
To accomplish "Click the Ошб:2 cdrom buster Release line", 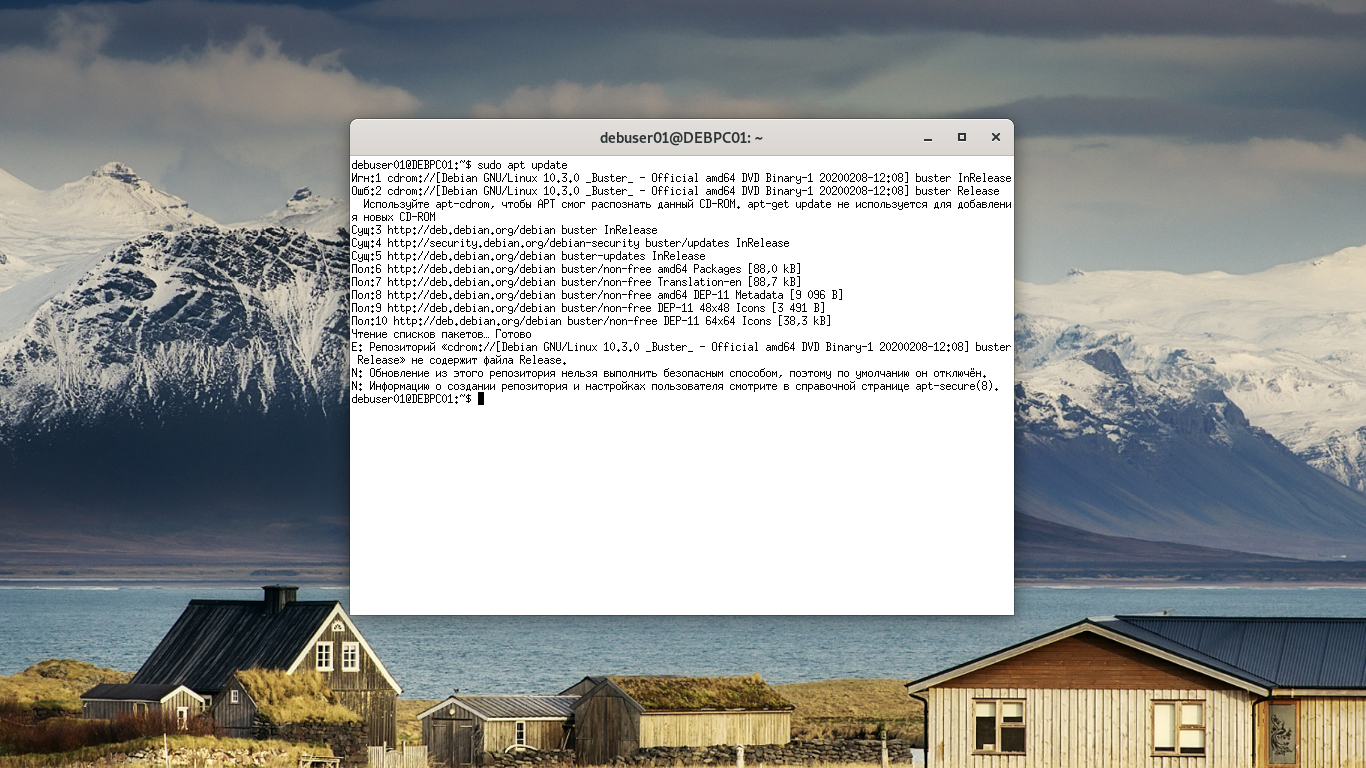I will [675, 191].
